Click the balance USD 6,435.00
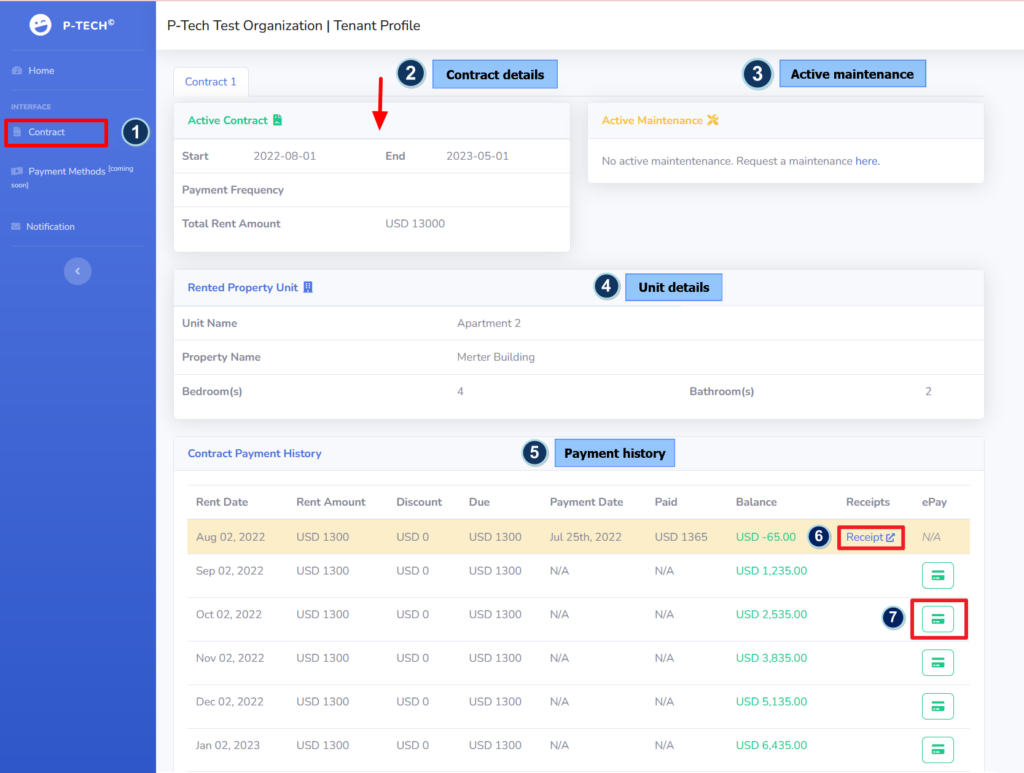1024x773 pixels. (x=771, y=746)
